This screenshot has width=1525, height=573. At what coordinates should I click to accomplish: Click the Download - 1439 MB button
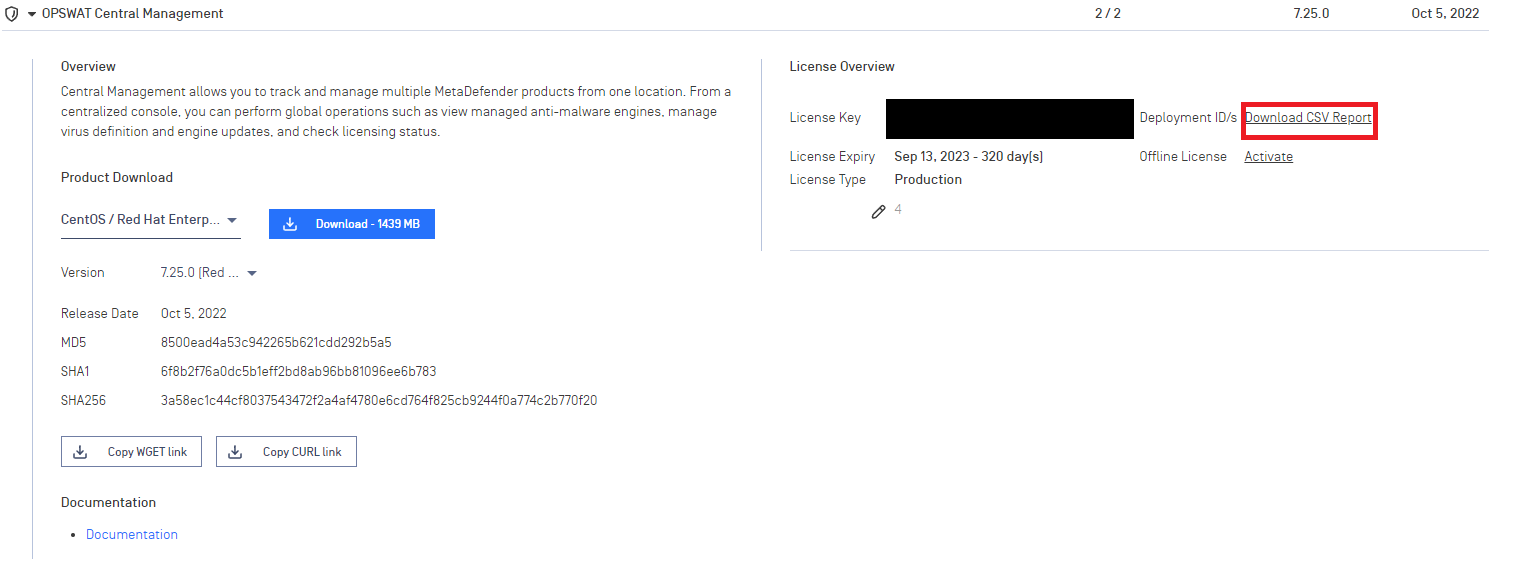click(x=352, y=224)
